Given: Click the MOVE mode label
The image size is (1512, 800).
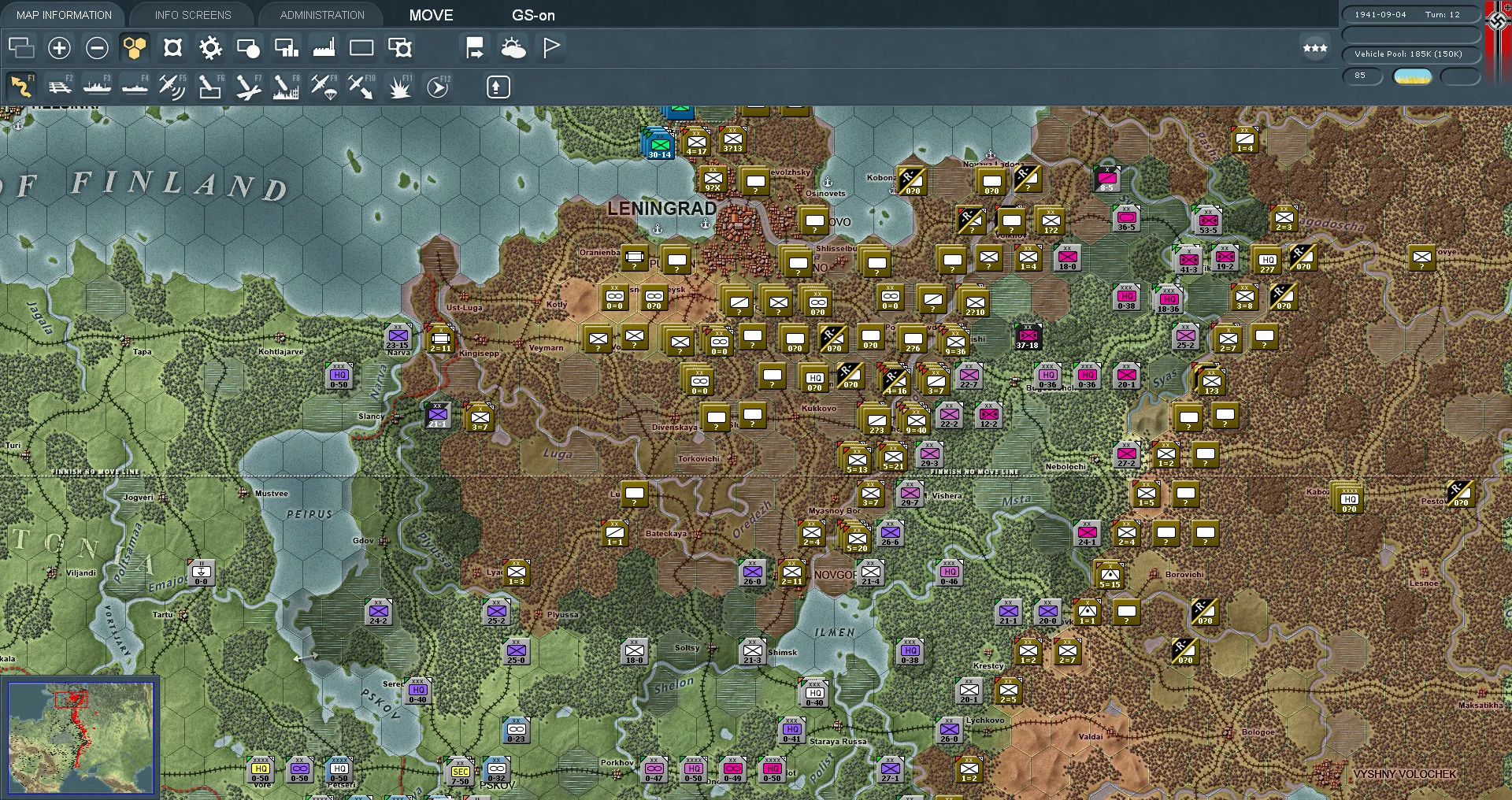Looking at the screenshot, I should (x=432, y=15).
